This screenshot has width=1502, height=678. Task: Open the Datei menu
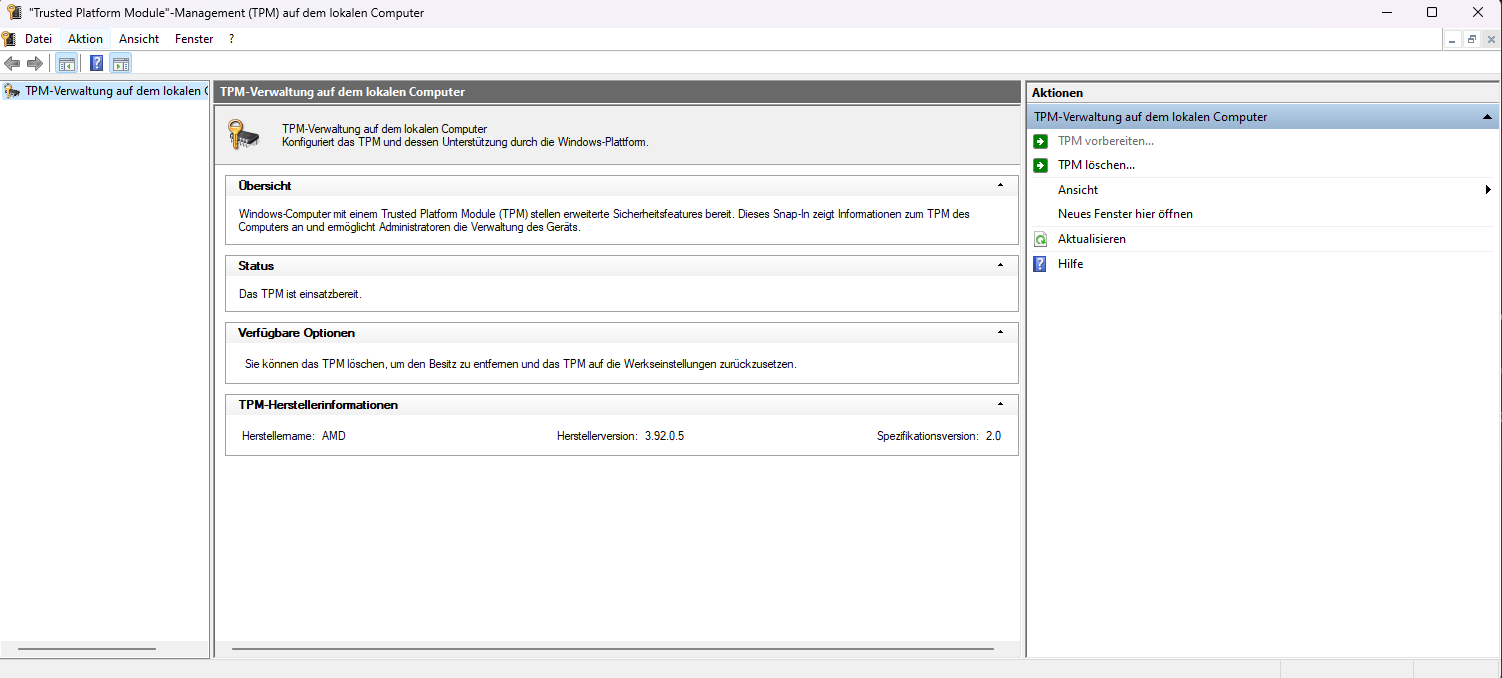38,38
